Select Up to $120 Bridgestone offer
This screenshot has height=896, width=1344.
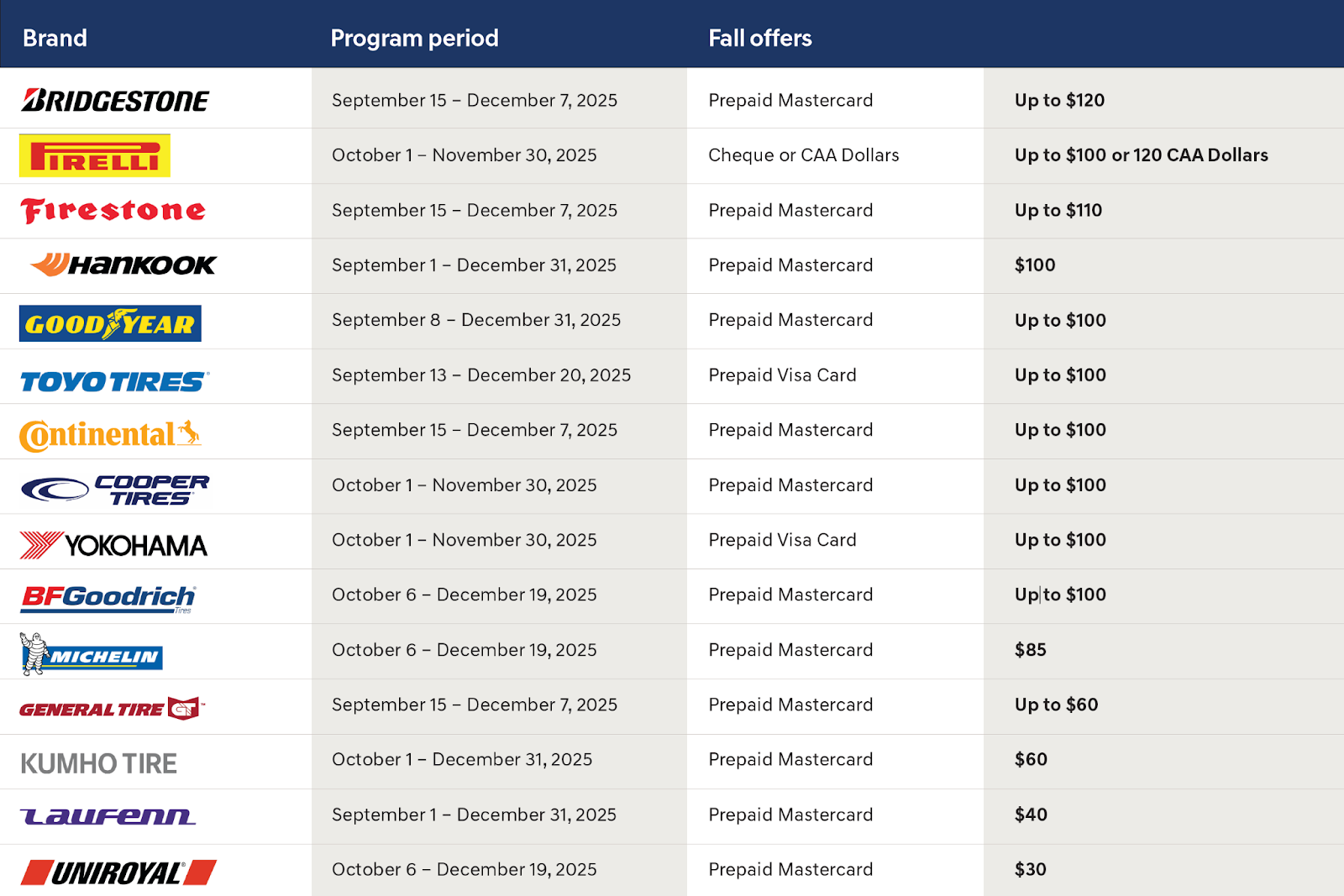point(1059,100)
